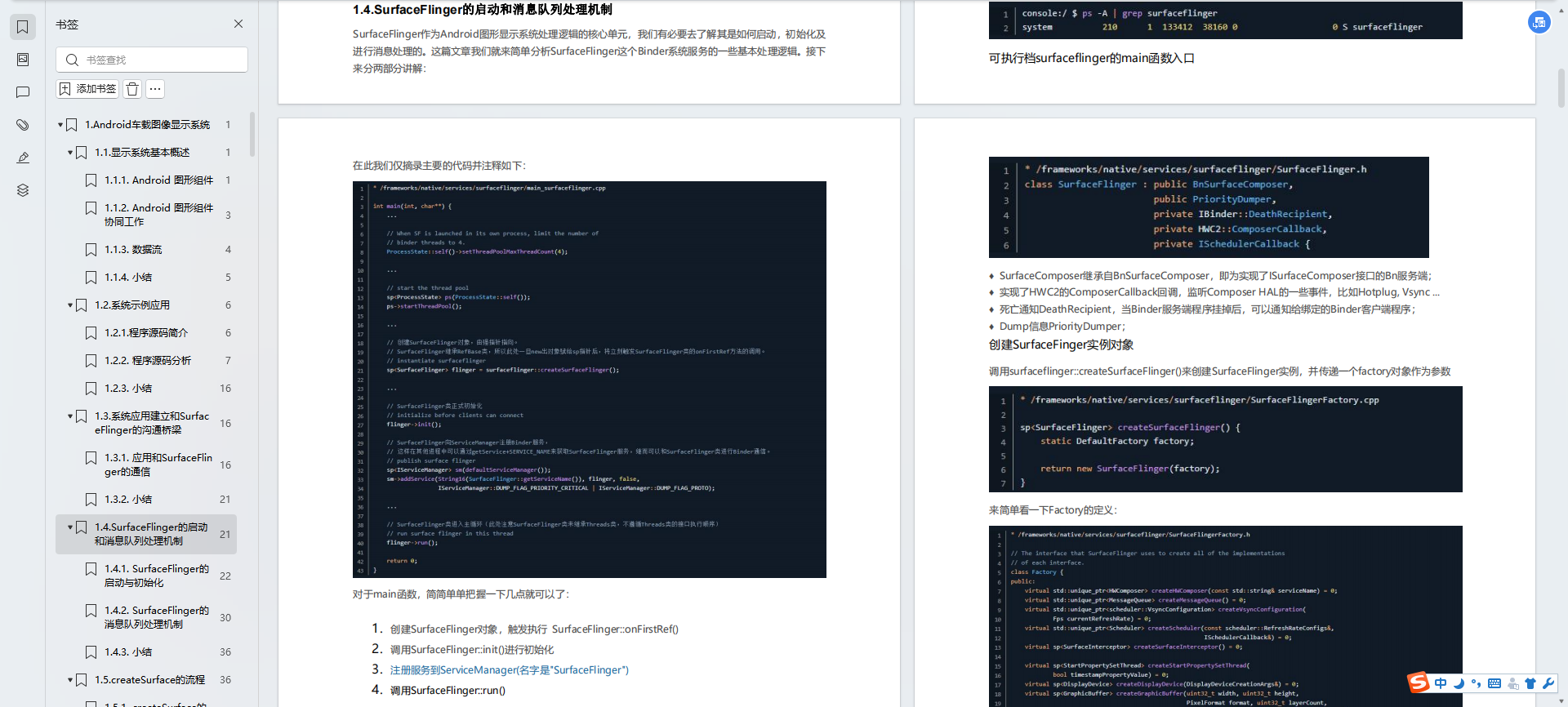Collapse the 1.4.SurfaceFlinger的启动 bookmark node
The height and width of the screenshot is (707, 1568).
tap(70, 527)
